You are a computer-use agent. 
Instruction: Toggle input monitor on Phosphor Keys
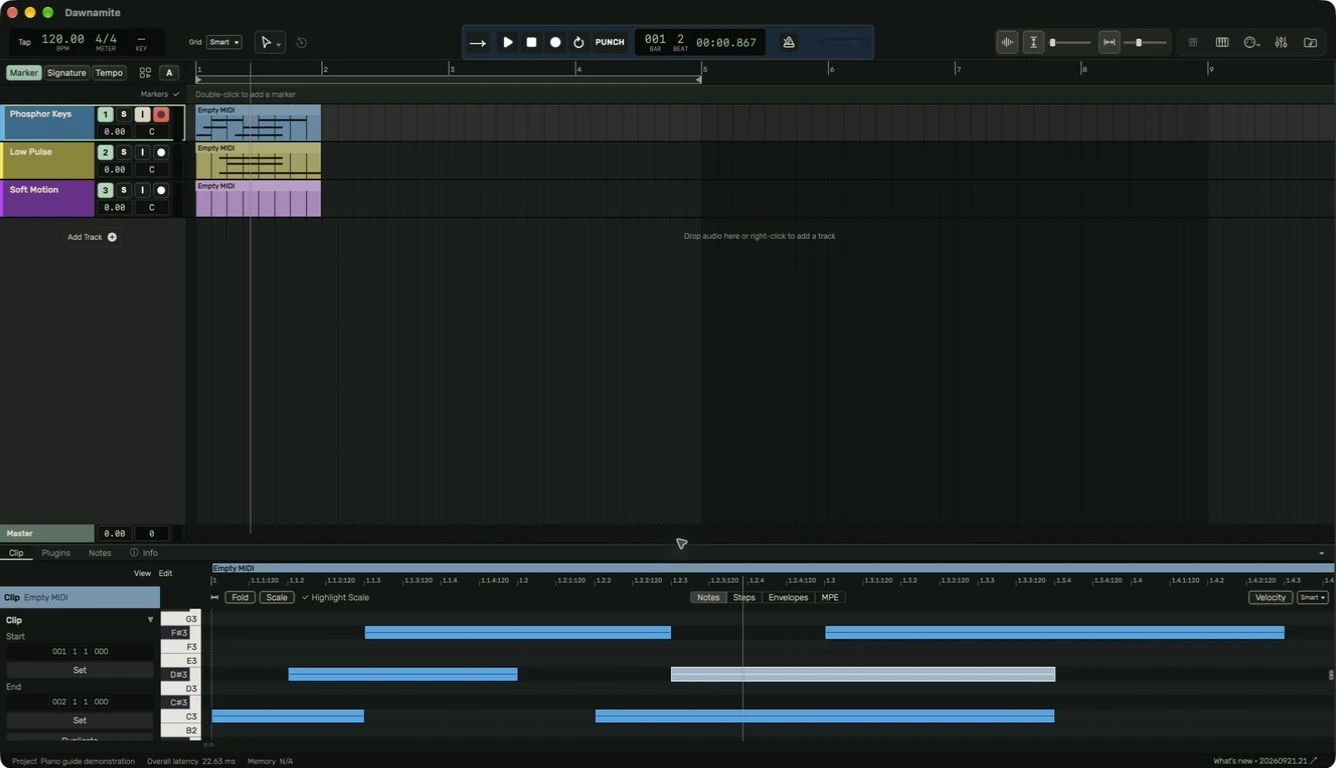[x=142, y=115]
